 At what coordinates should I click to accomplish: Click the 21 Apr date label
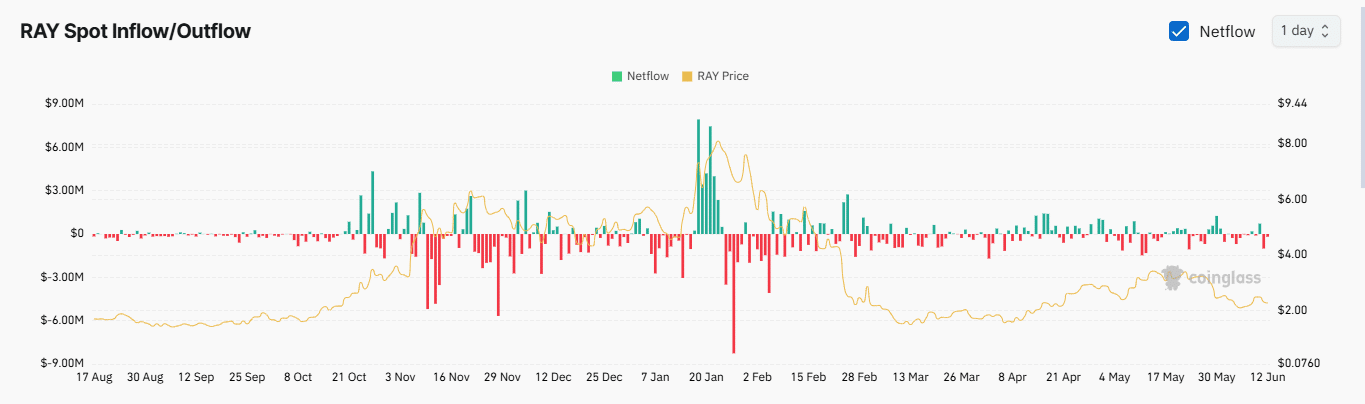(x=1063, y=378)
